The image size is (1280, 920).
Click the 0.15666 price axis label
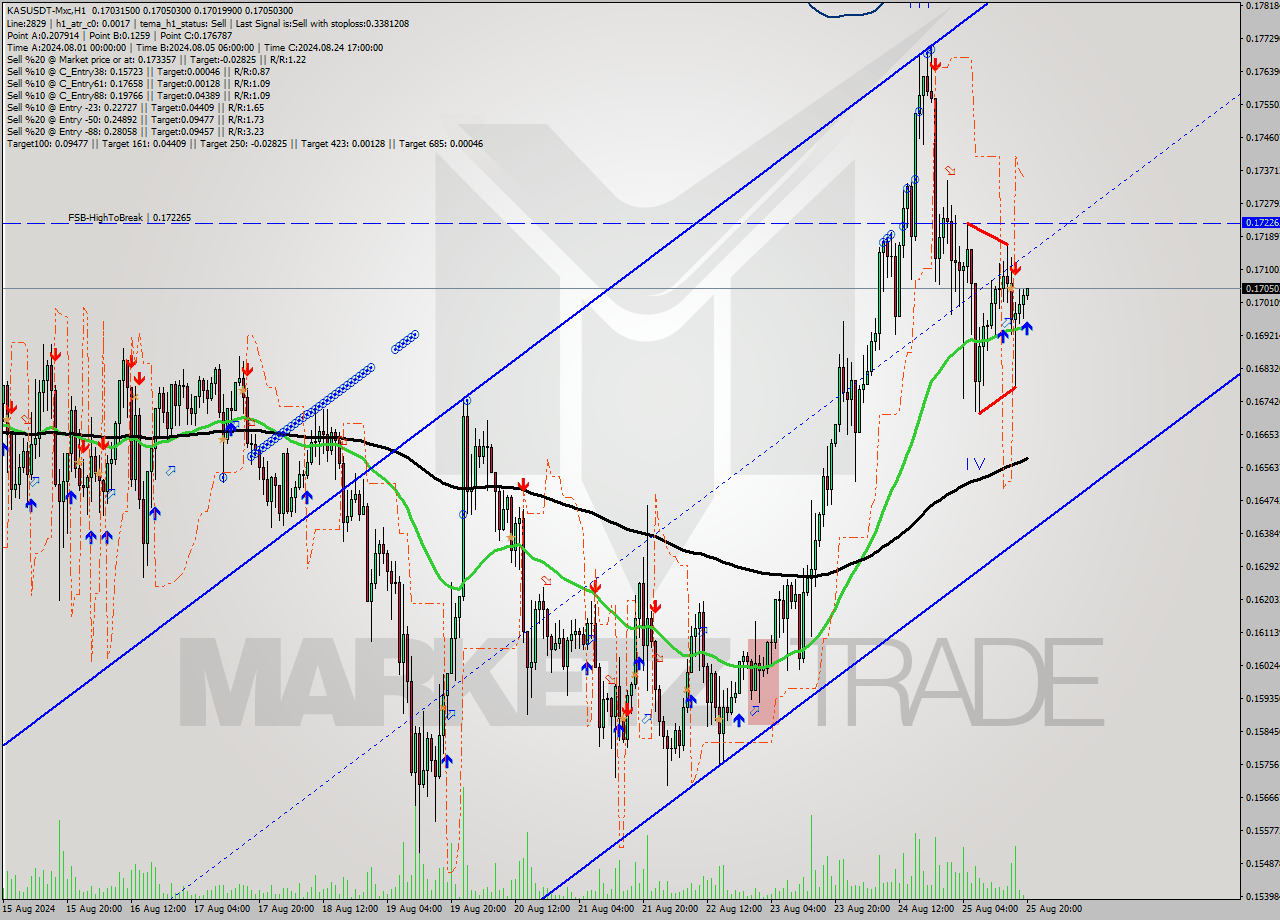(1263, 797)
